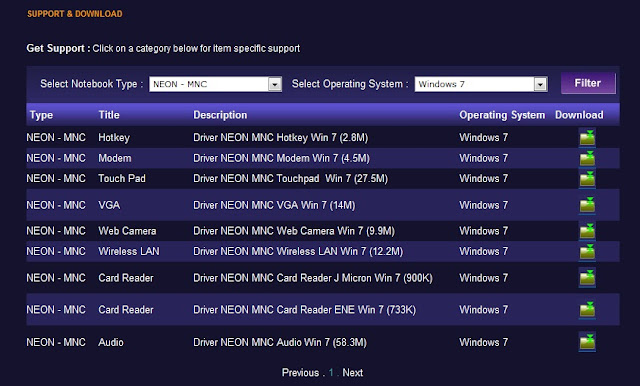Open the Select Notebook Type dropdown

click(216, 84)
